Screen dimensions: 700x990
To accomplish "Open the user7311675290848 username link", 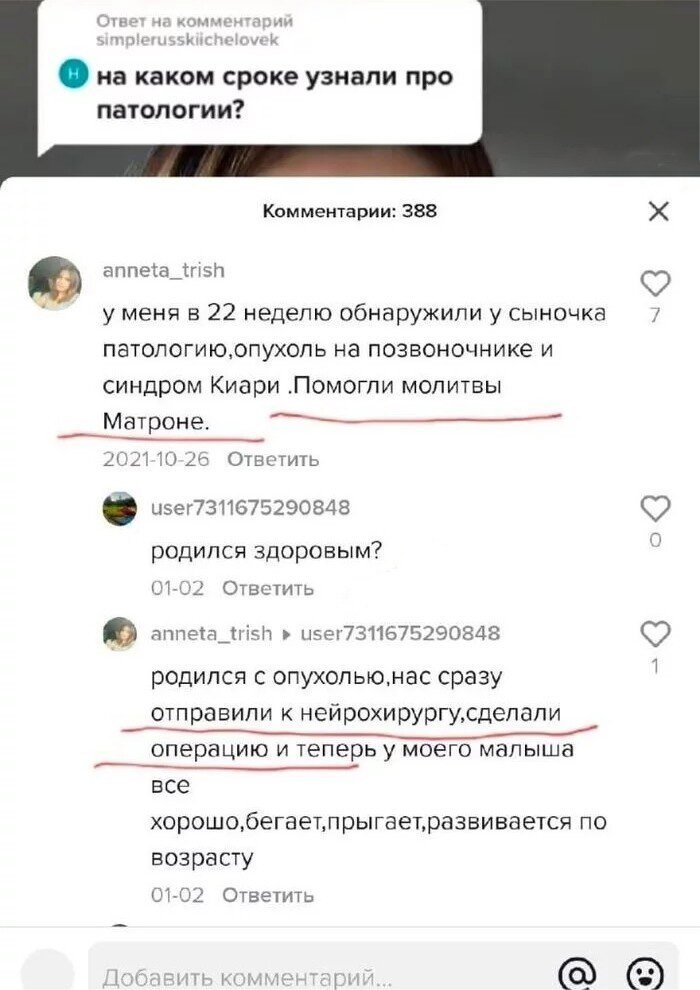I will pos(250,508).
